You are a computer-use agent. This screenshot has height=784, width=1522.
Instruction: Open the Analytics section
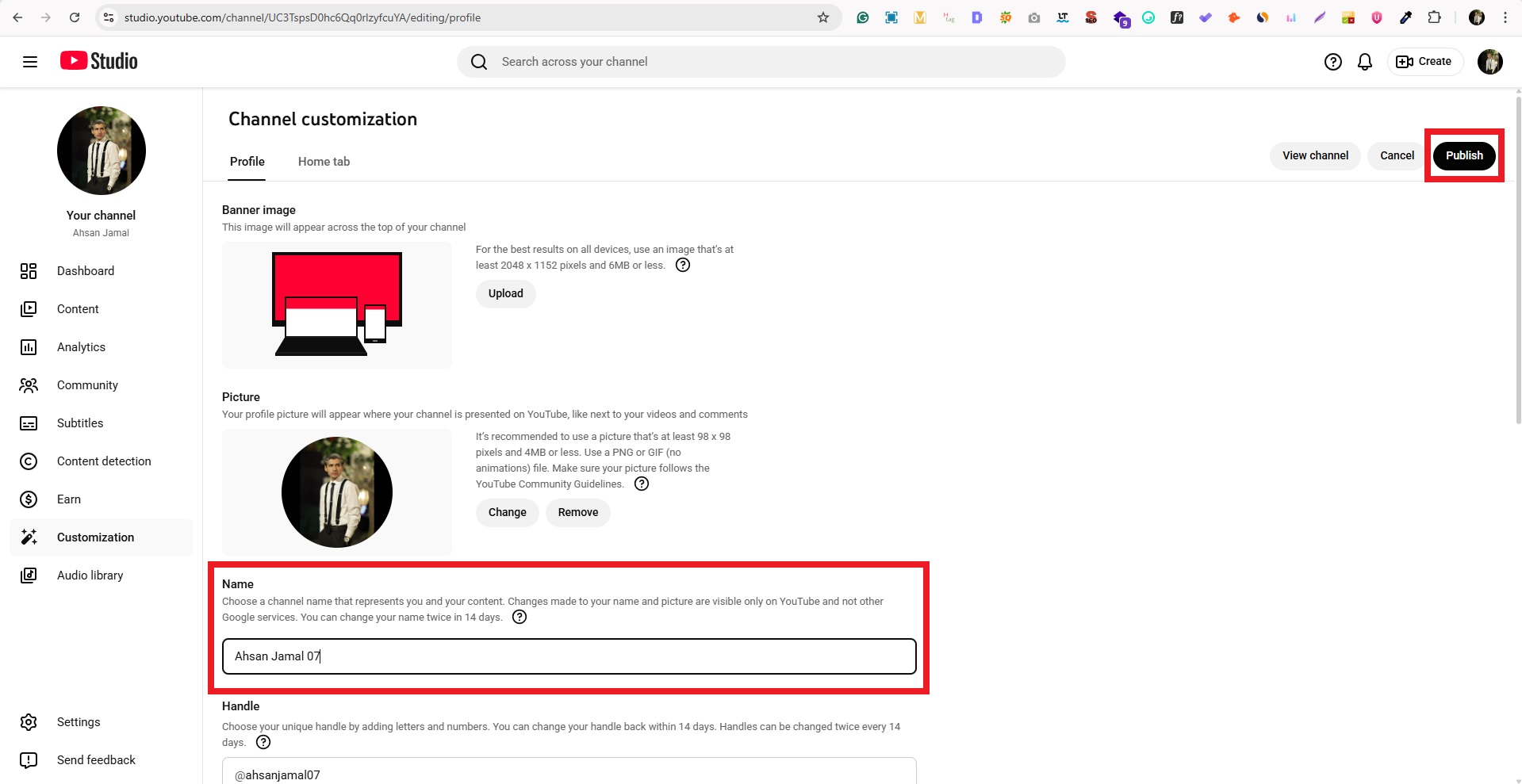pyautogui.click(x=82, y=347)
